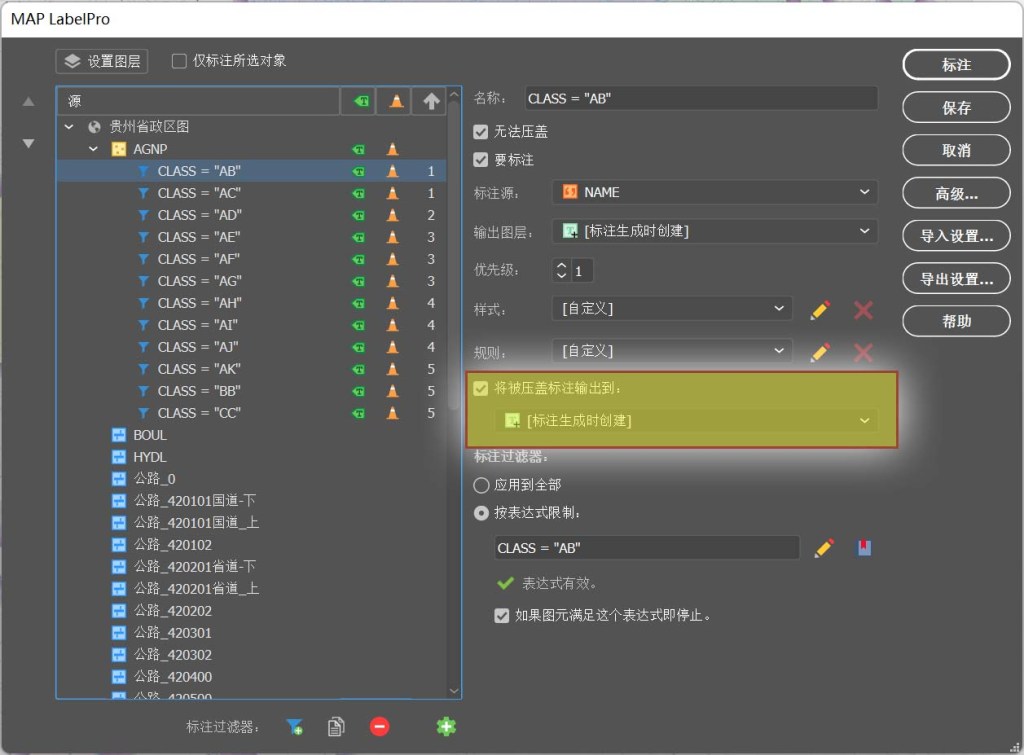Click the save expression icon right of pencil

tap(865, 548)
